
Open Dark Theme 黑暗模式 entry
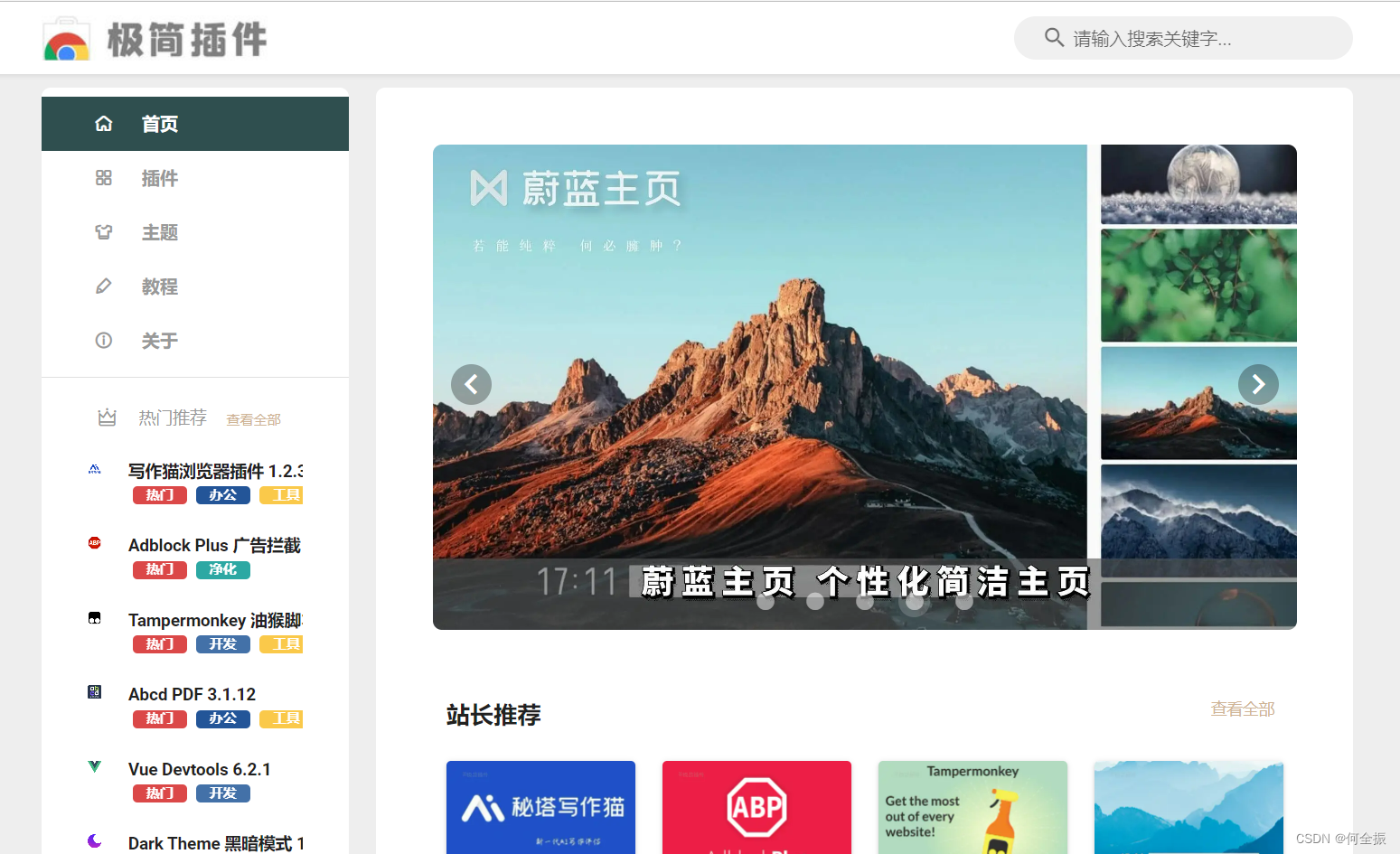[216, 843]
